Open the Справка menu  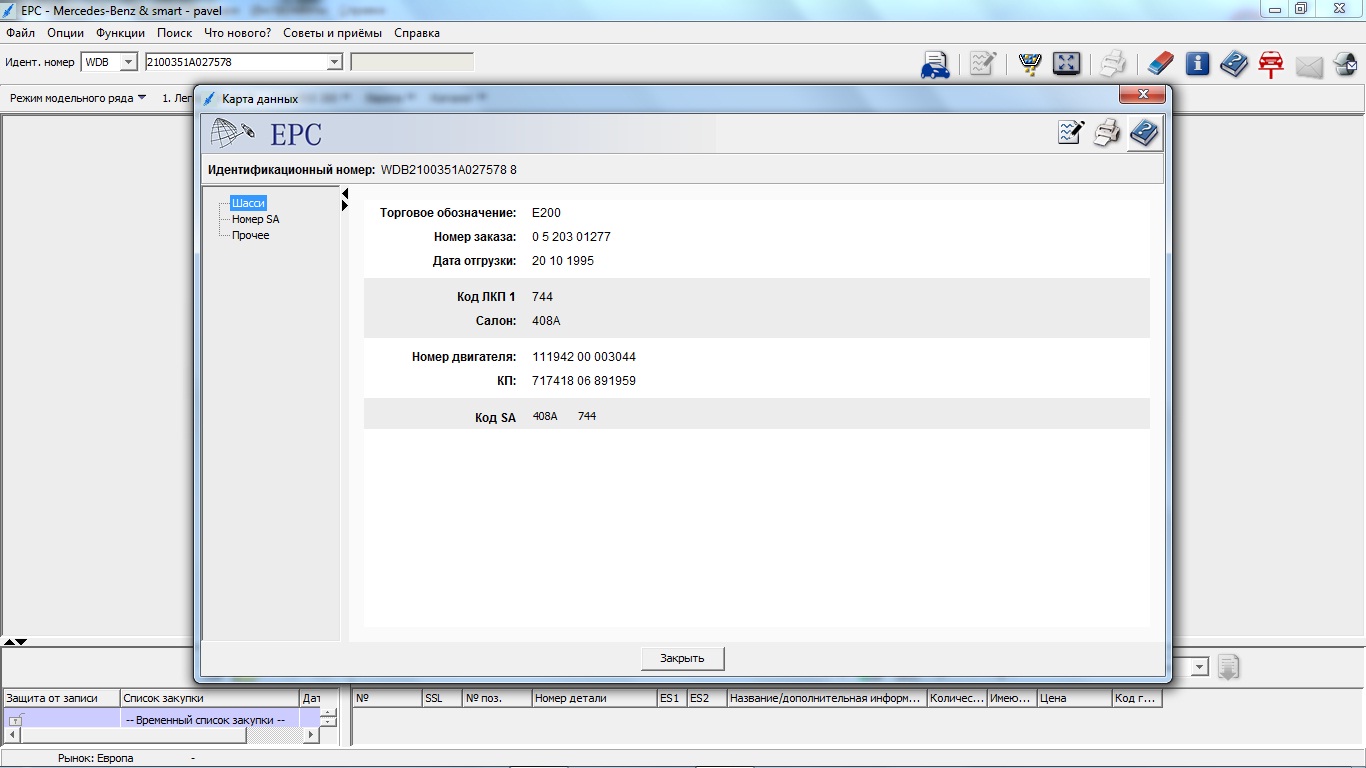417,33
